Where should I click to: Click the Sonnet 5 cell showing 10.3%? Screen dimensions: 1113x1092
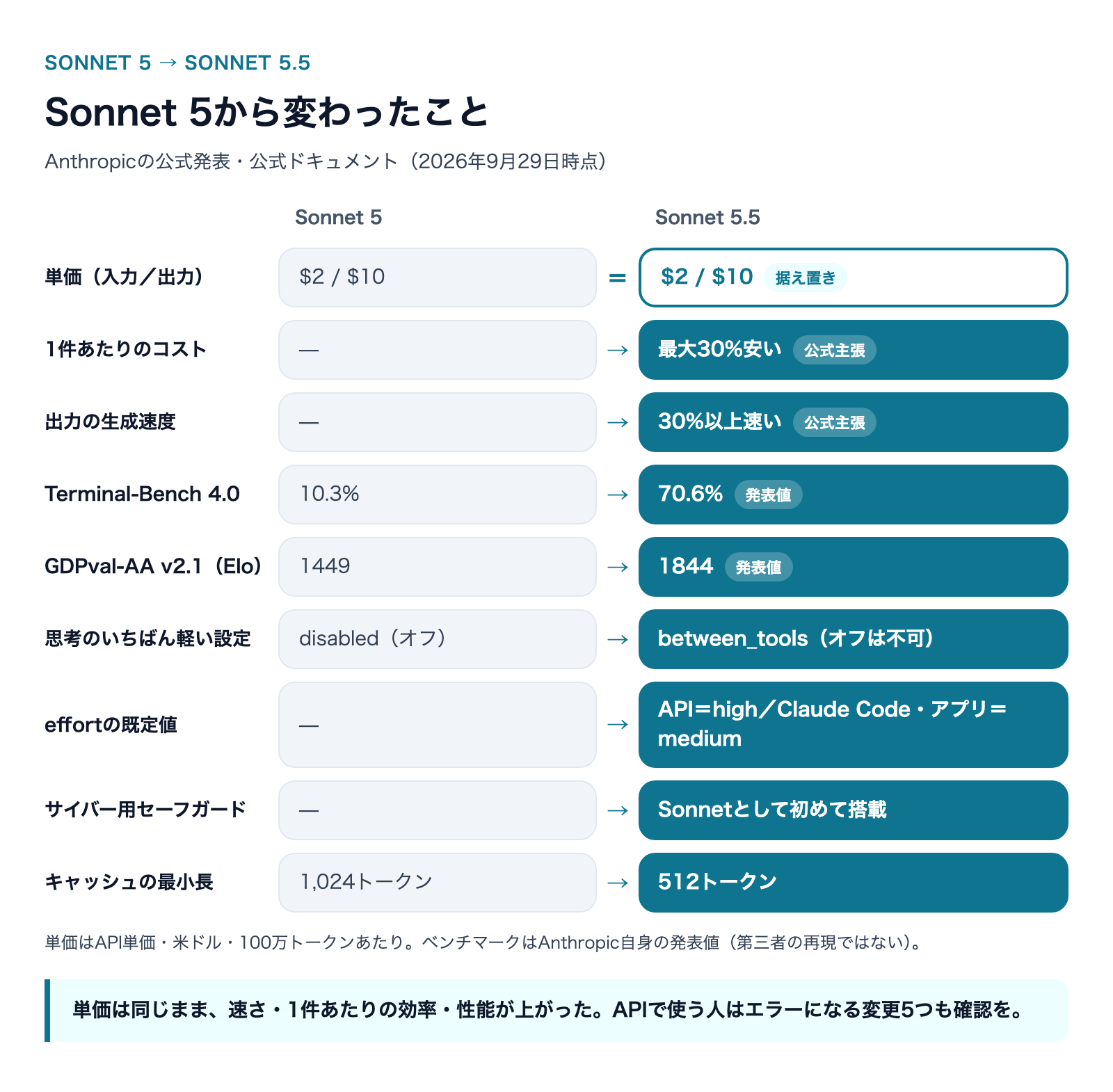pos(438,495)
